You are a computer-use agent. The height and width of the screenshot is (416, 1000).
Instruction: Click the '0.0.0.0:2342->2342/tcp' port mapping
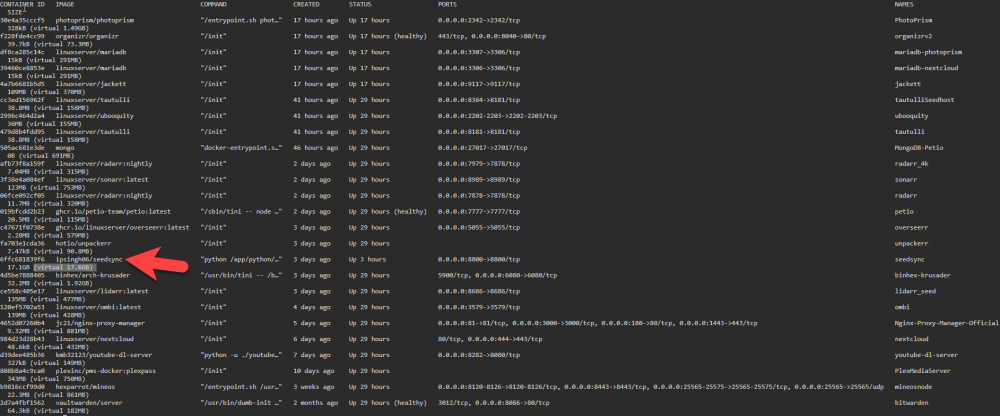pos(479,20)
